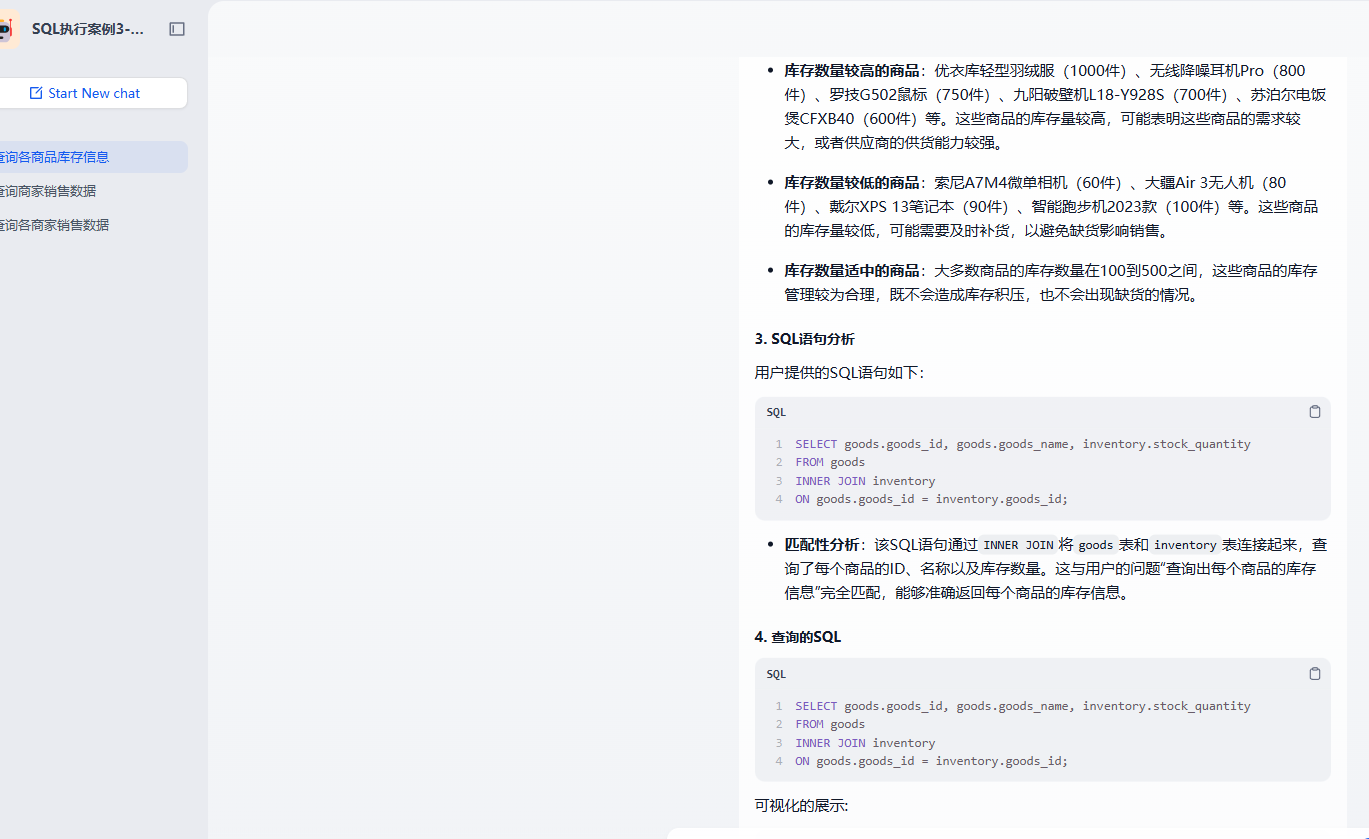Click the SQL language label of second code block
1369x839 pixels.
tap(776, 674)
